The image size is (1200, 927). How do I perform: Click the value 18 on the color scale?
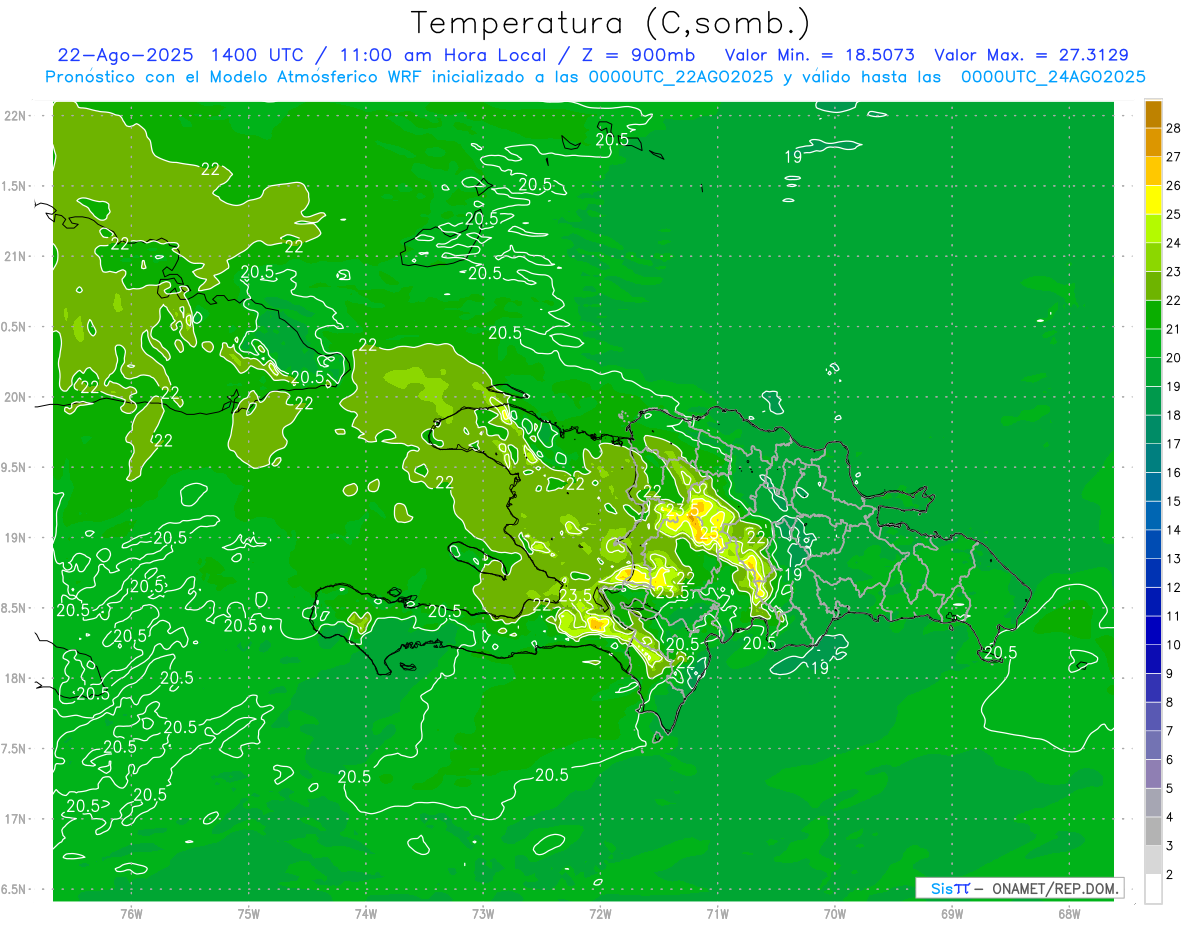pyautogui.click(x=1173, y=414)
